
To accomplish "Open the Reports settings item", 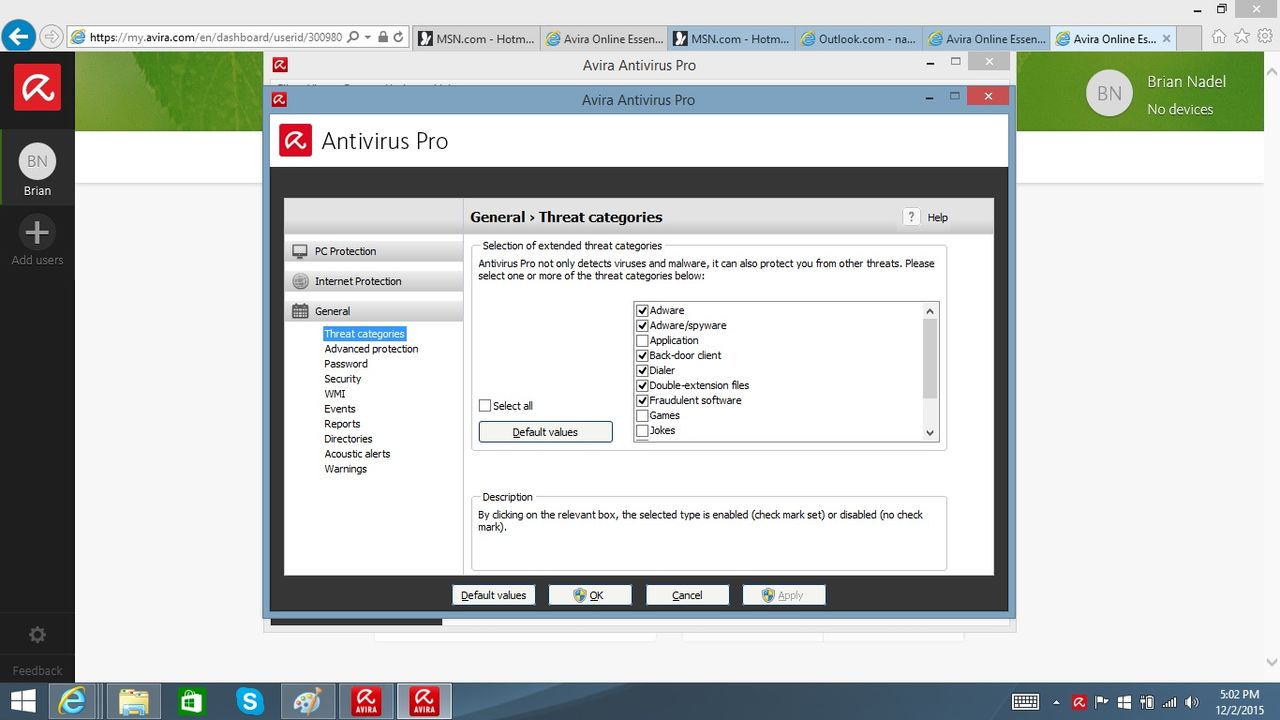I will click(x=342, y=424).
